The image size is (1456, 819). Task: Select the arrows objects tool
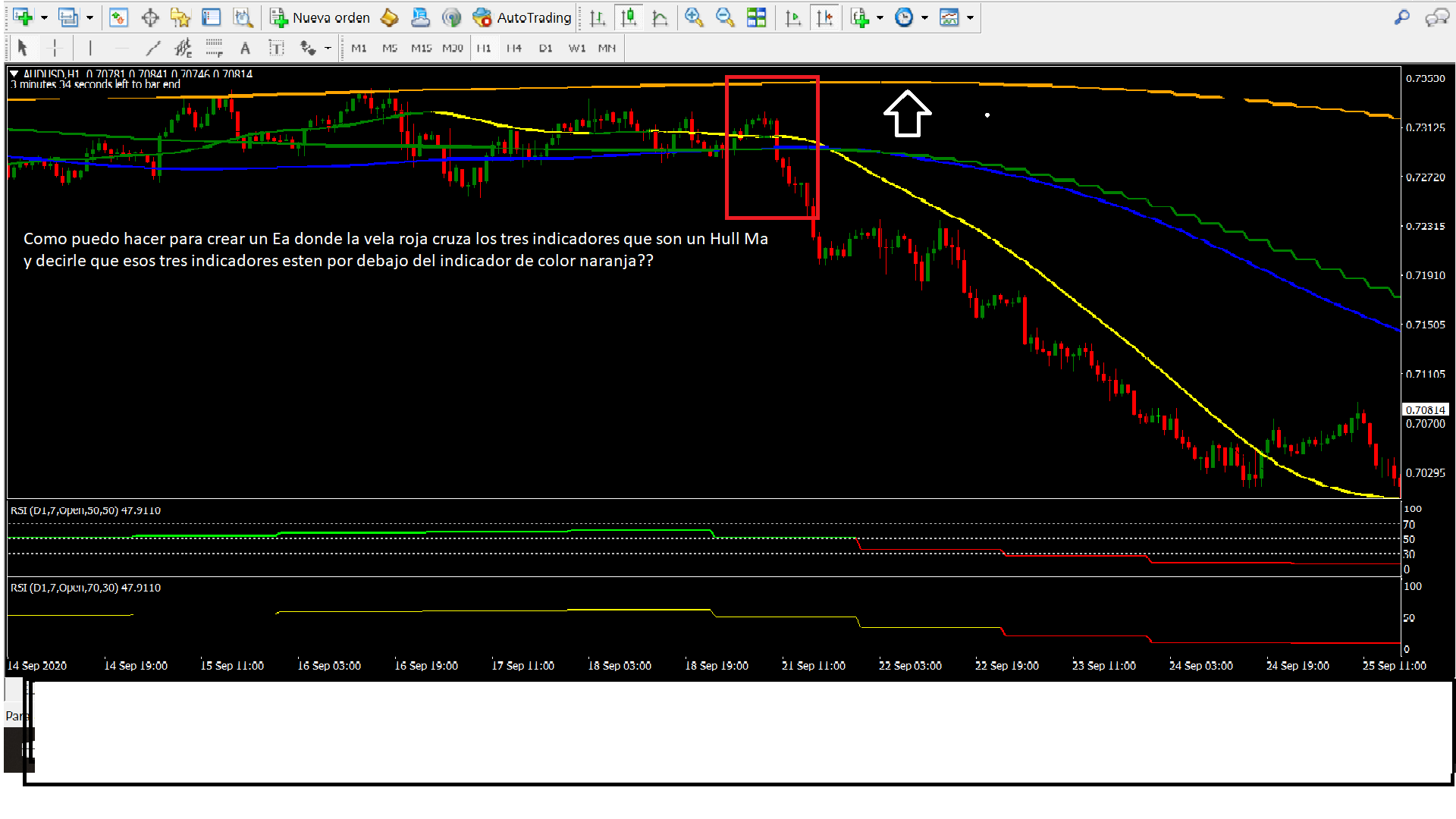(307, 49)
